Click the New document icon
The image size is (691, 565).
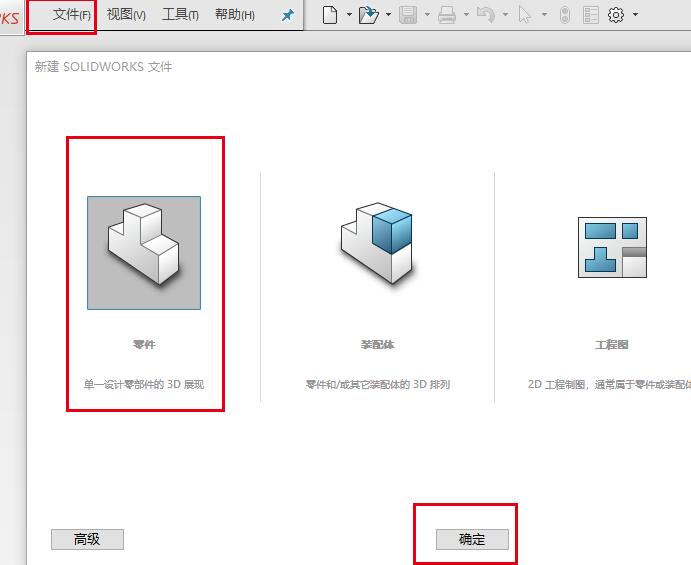point(330,15)
